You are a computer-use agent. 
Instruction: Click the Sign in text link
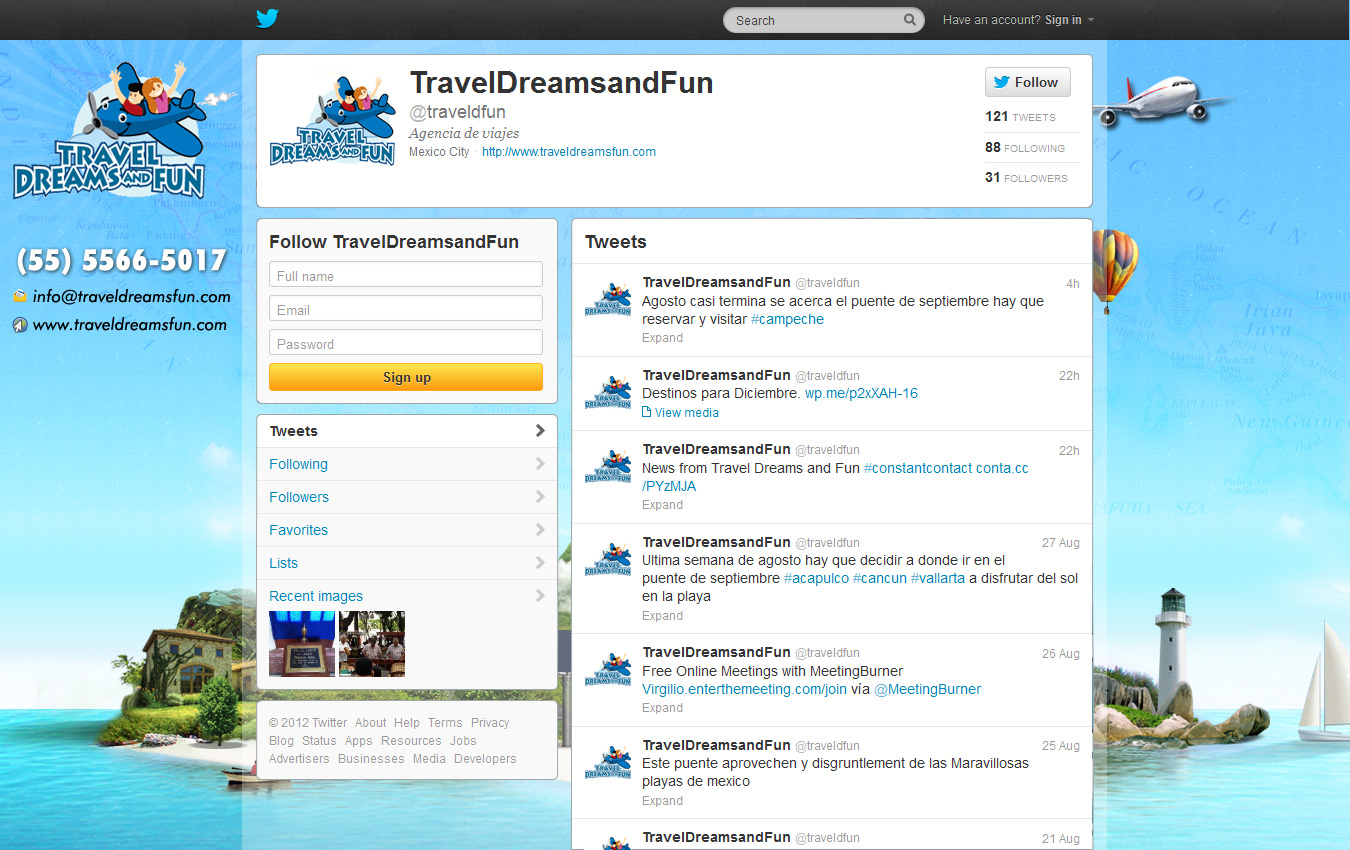[x=1063, y=20]
